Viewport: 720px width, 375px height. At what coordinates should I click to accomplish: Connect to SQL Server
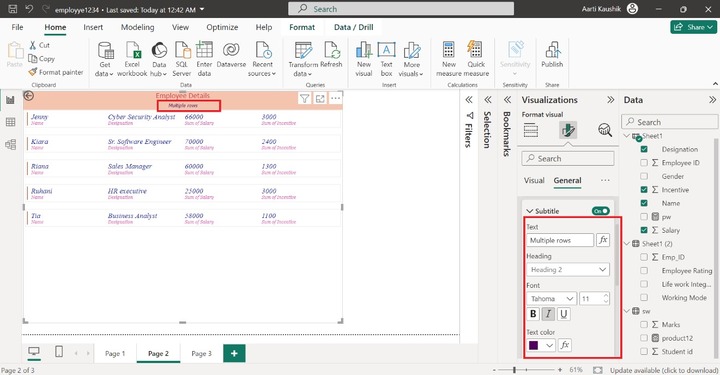pyautogui.click(x=182, y=59)
